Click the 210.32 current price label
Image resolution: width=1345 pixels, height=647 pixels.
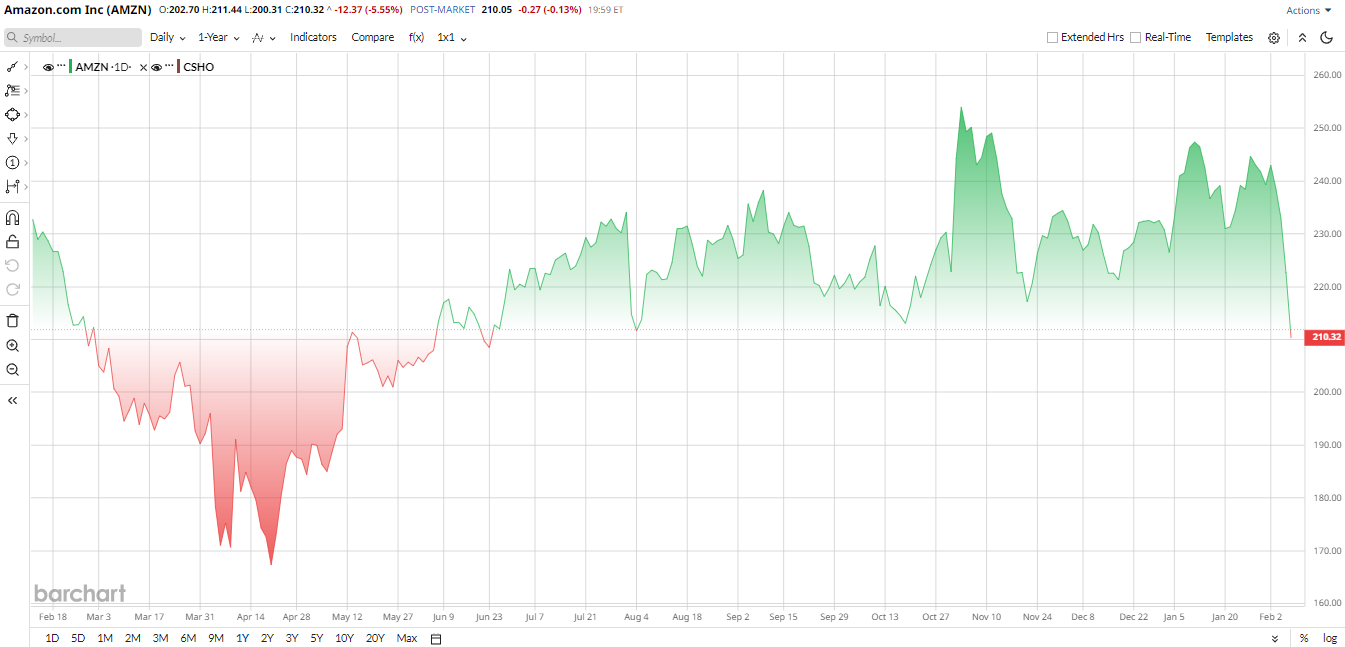[1325, 338]
